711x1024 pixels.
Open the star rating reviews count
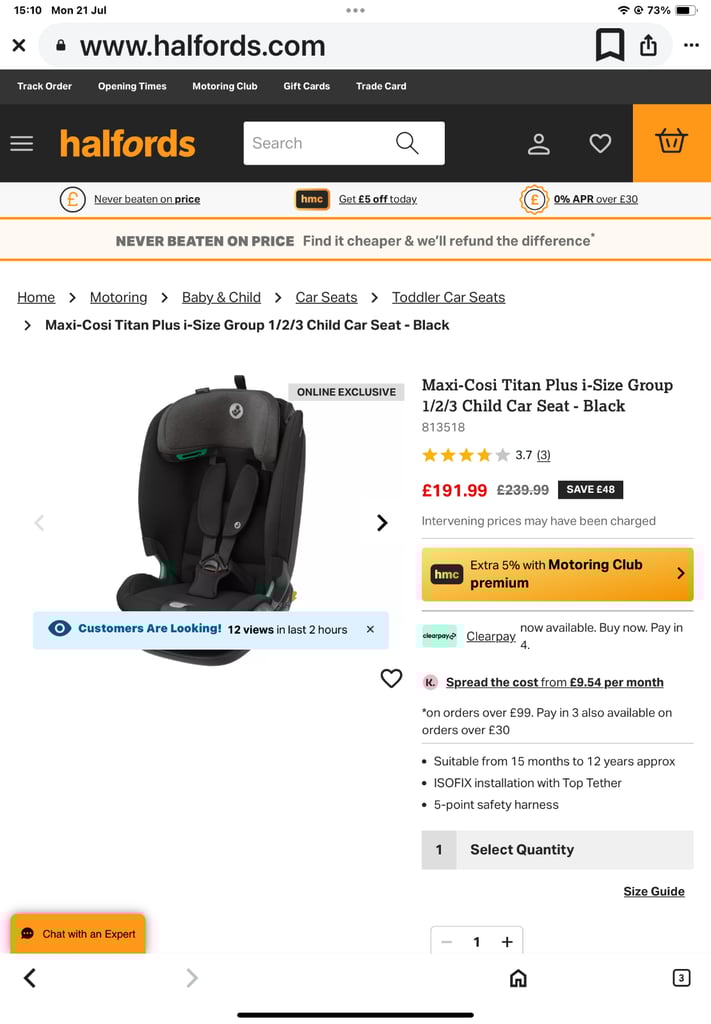(543, 455)
